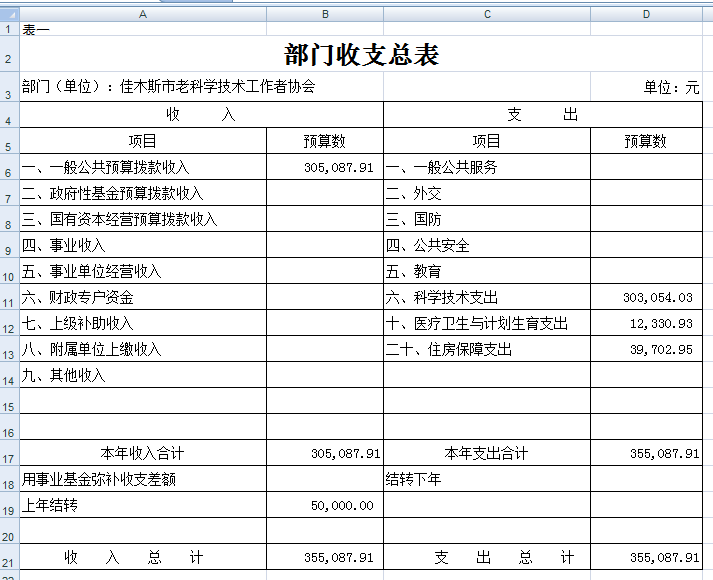Click 预算数 header in column B
Viewport: 713px width, 580px height.
tap(325, 141)
